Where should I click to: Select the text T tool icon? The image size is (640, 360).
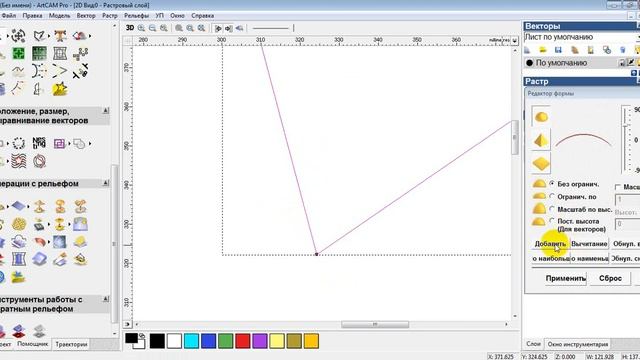tap(60, 36)
